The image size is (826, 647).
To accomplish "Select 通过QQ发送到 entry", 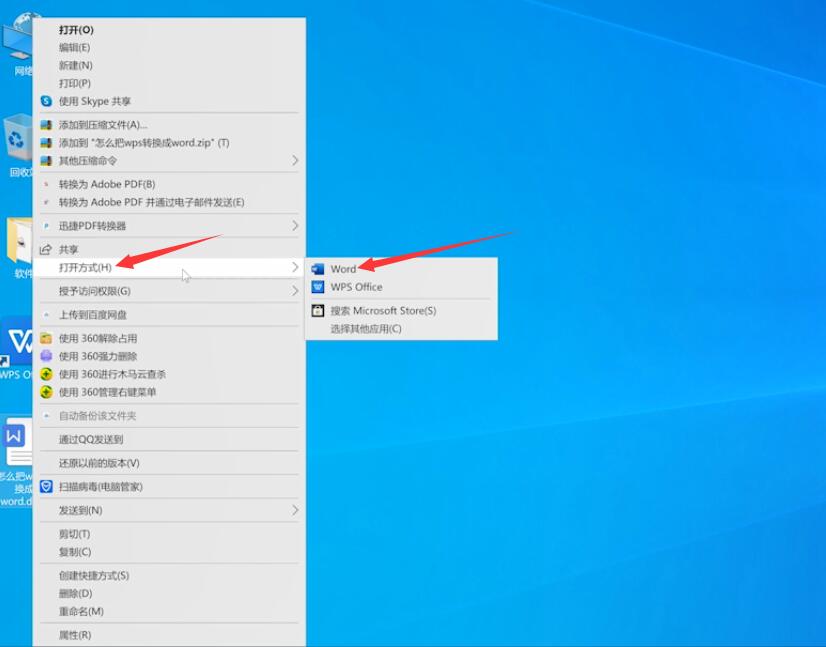I will tap(169, 439).
